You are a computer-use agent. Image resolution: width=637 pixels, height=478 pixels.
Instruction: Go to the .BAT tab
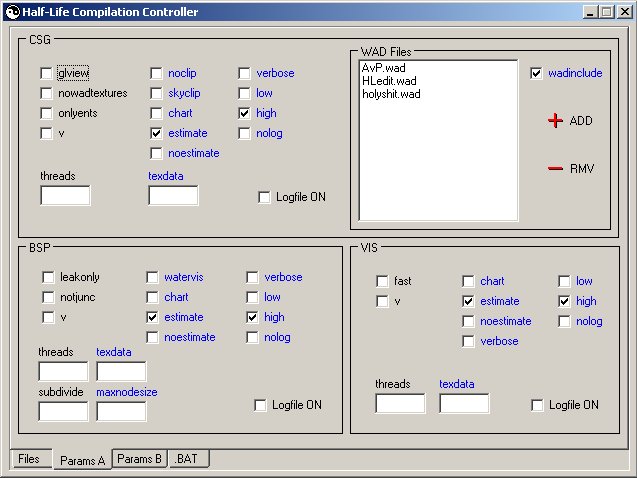[x=188, y=459]
